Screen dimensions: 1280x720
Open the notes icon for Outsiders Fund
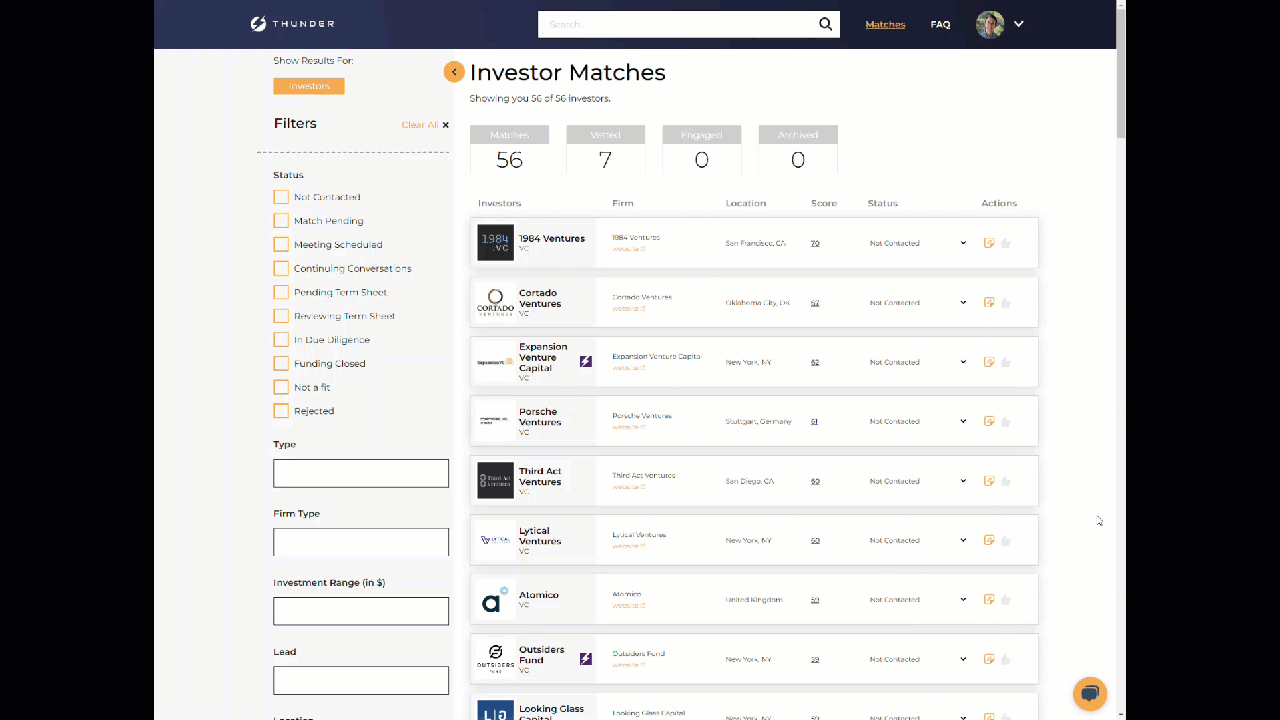coord(989,659)
